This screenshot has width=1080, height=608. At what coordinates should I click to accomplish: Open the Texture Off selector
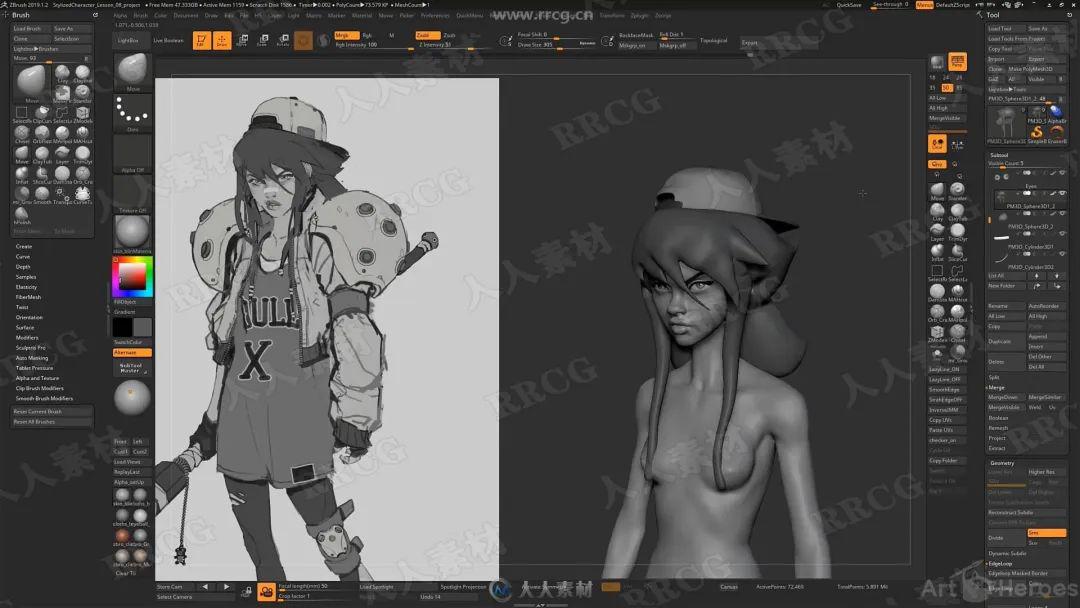(x=132, y=195)
